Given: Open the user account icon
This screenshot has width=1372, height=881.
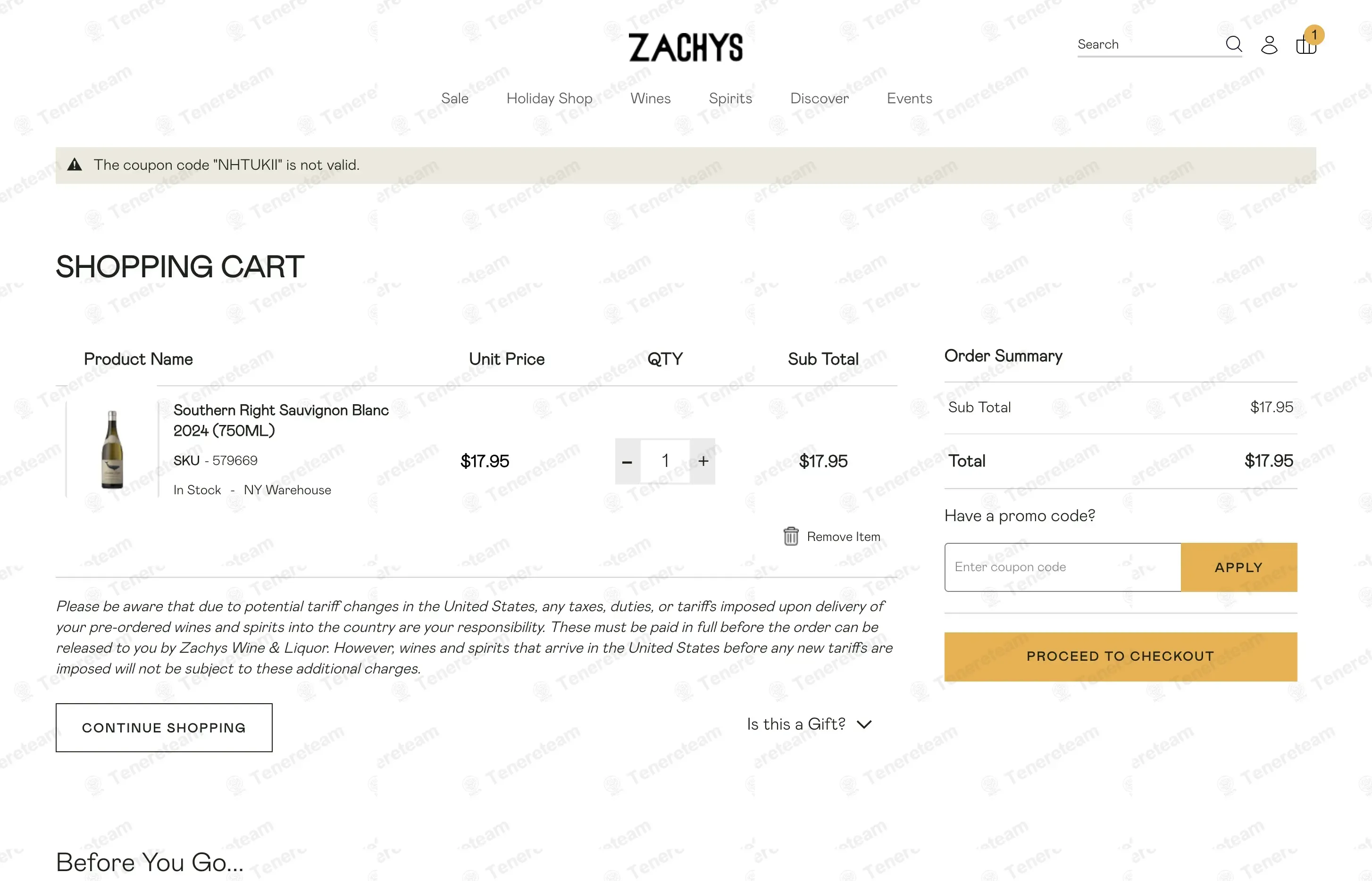Looking at the screenshot, I should (x=1269, y=45).
